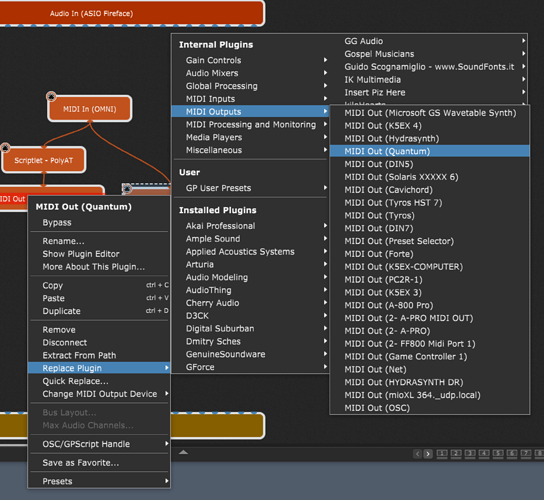Expand the Miscellaneous submenu
544x500 pixels.
(x=250, y=150)
